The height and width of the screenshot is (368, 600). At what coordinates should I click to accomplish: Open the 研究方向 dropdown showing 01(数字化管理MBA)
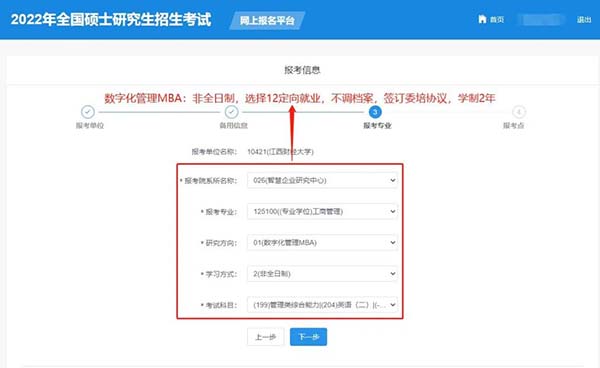(322, 243)
